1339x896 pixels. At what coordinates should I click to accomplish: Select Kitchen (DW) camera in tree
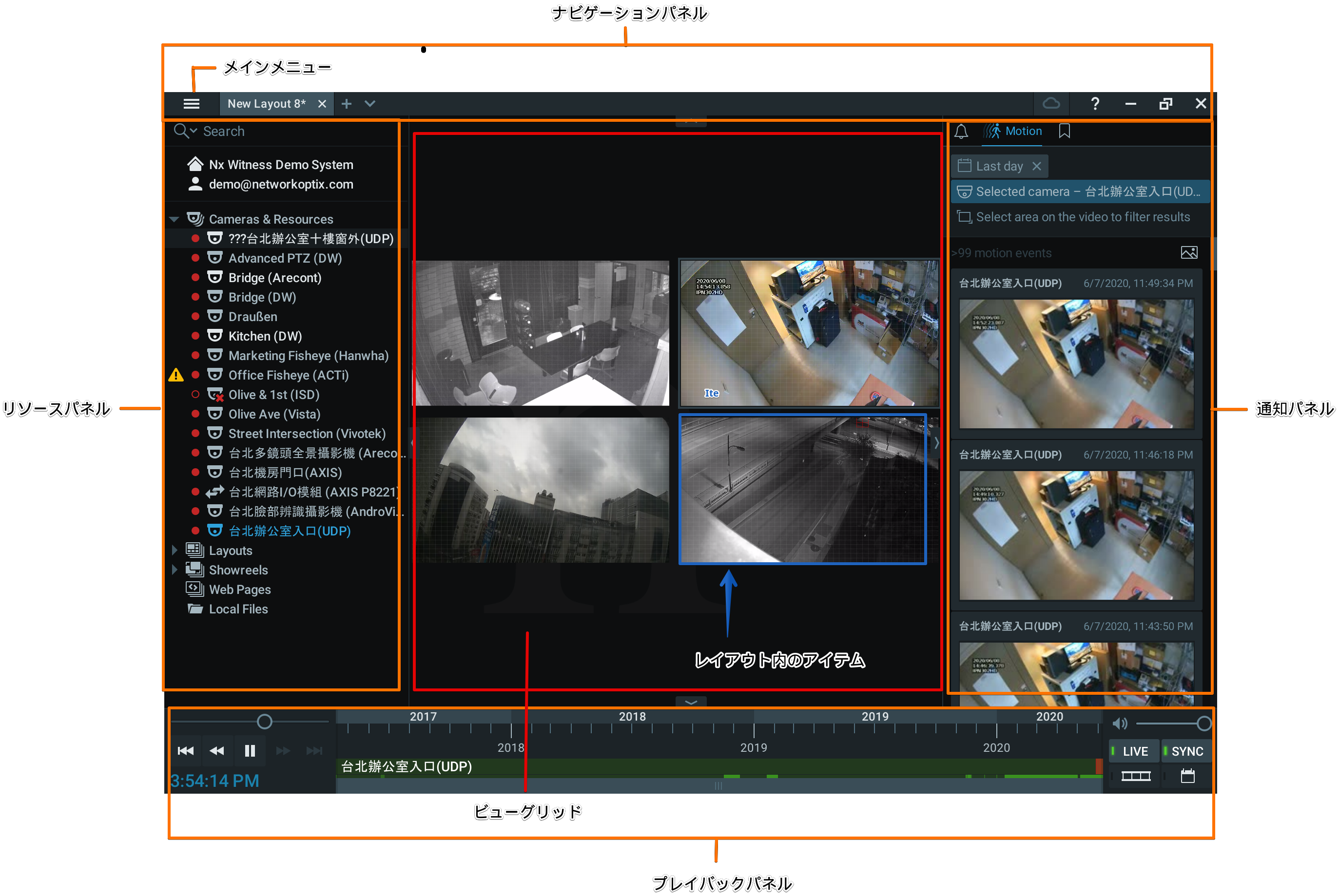click(x=265, y=336)
